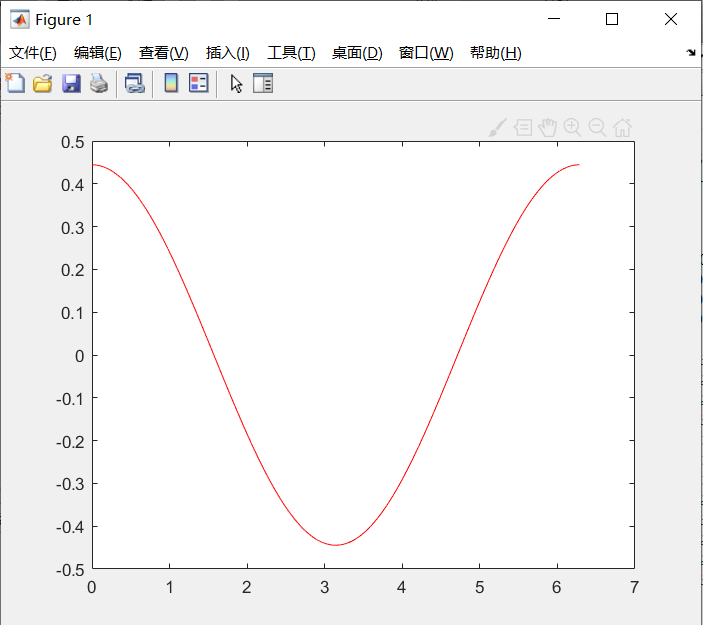Click the x-axis label 3
Image resolution: width=703 pixels, height=625 pixels.
click(x=325, y=587)
